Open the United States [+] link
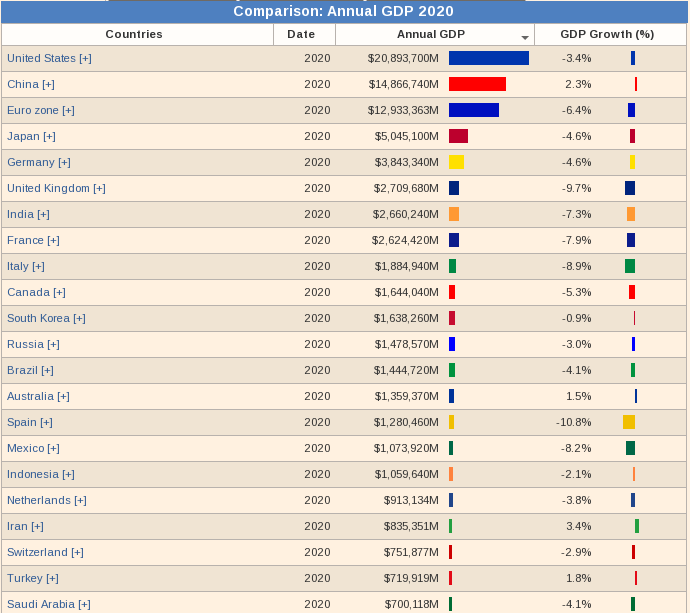The image size is (690, 613). pos(49,58)
